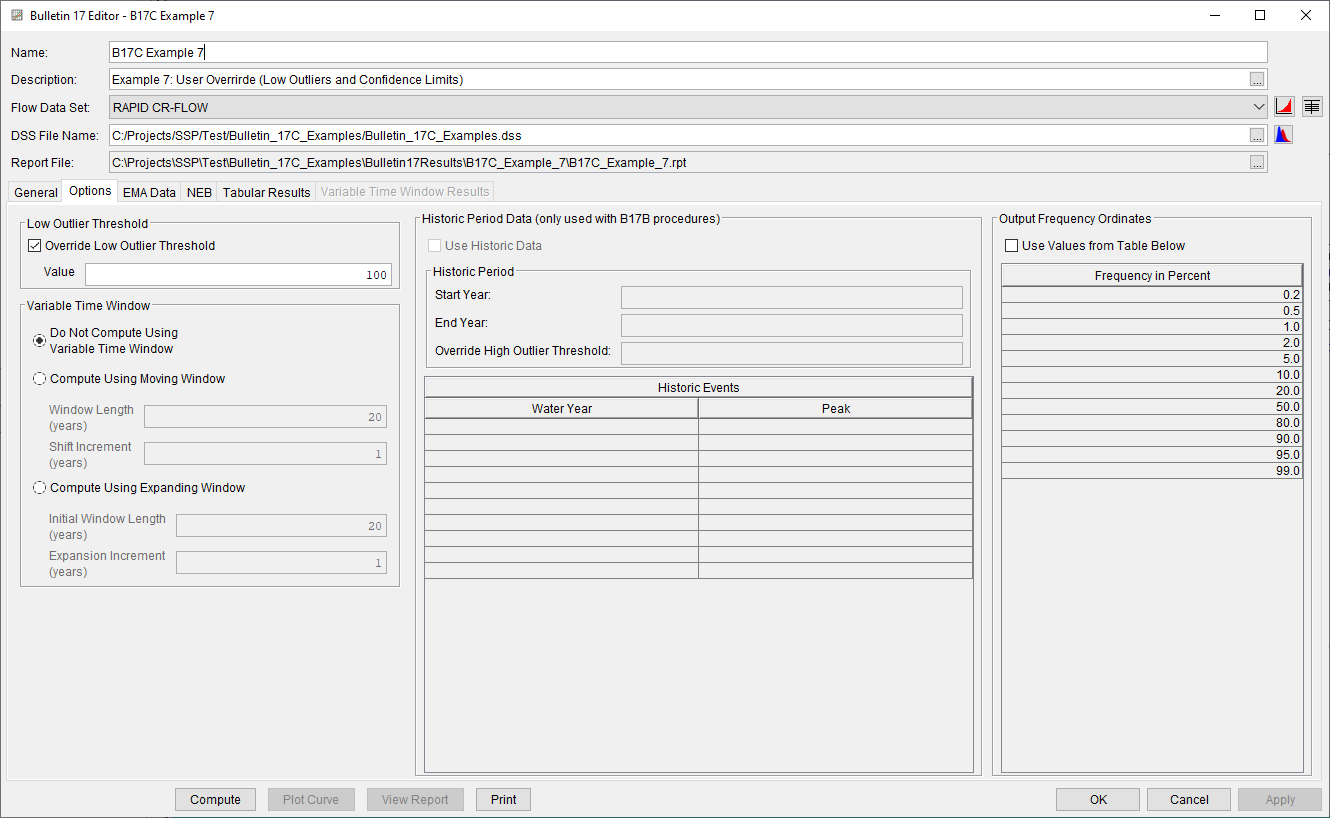The height and width of the screenshot is (818, 1330).
Task: Apply the current settings
Action: pyautogui.click(x=1279, y=799)
